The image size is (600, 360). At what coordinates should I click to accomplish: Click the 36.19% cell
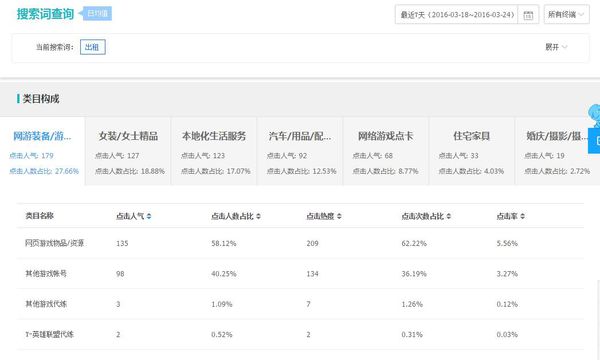[414, 274]
